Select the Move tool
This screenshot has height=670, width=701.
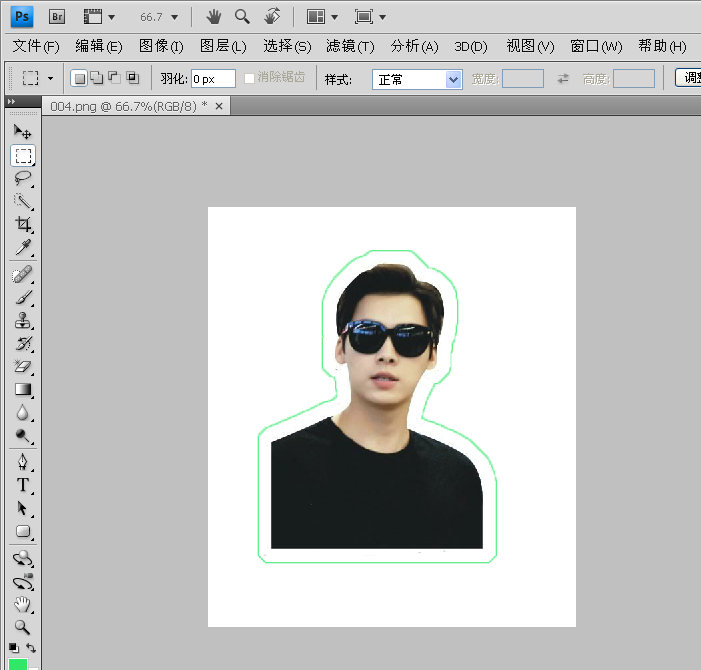click(x=22, y=132)
